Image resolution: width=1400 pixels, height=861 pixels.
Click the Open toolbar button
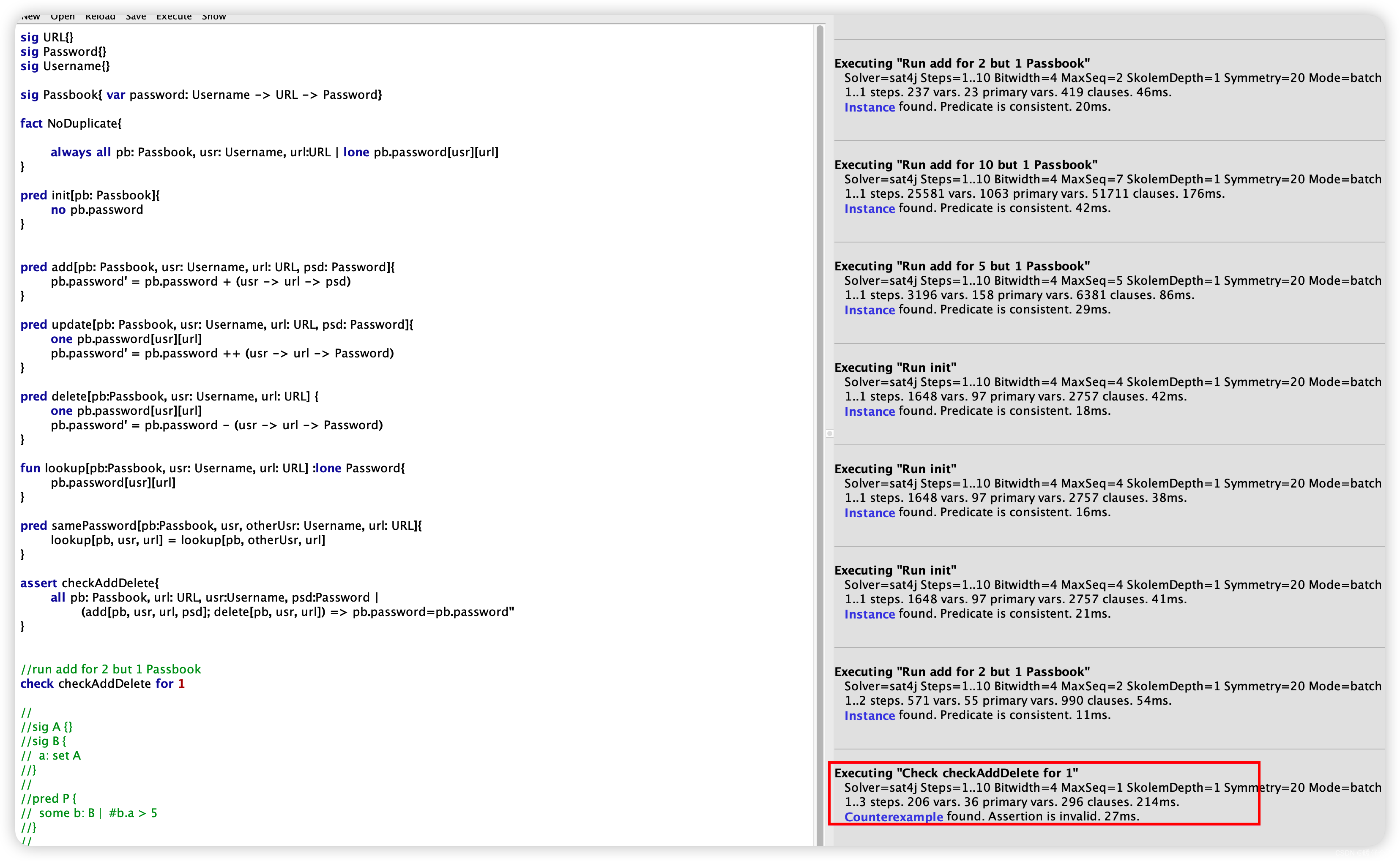(x=63, y=16)
